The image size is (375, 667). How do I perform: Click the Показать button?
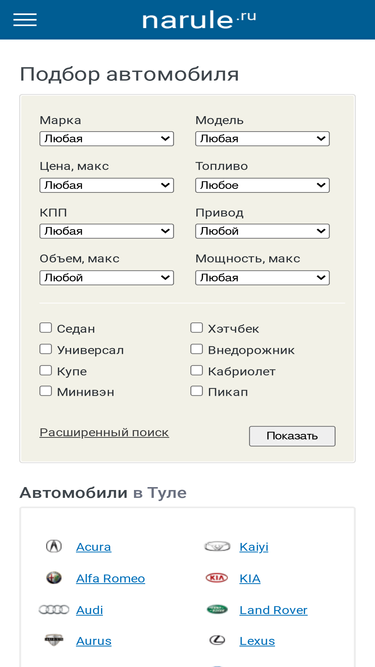[292, 436]
